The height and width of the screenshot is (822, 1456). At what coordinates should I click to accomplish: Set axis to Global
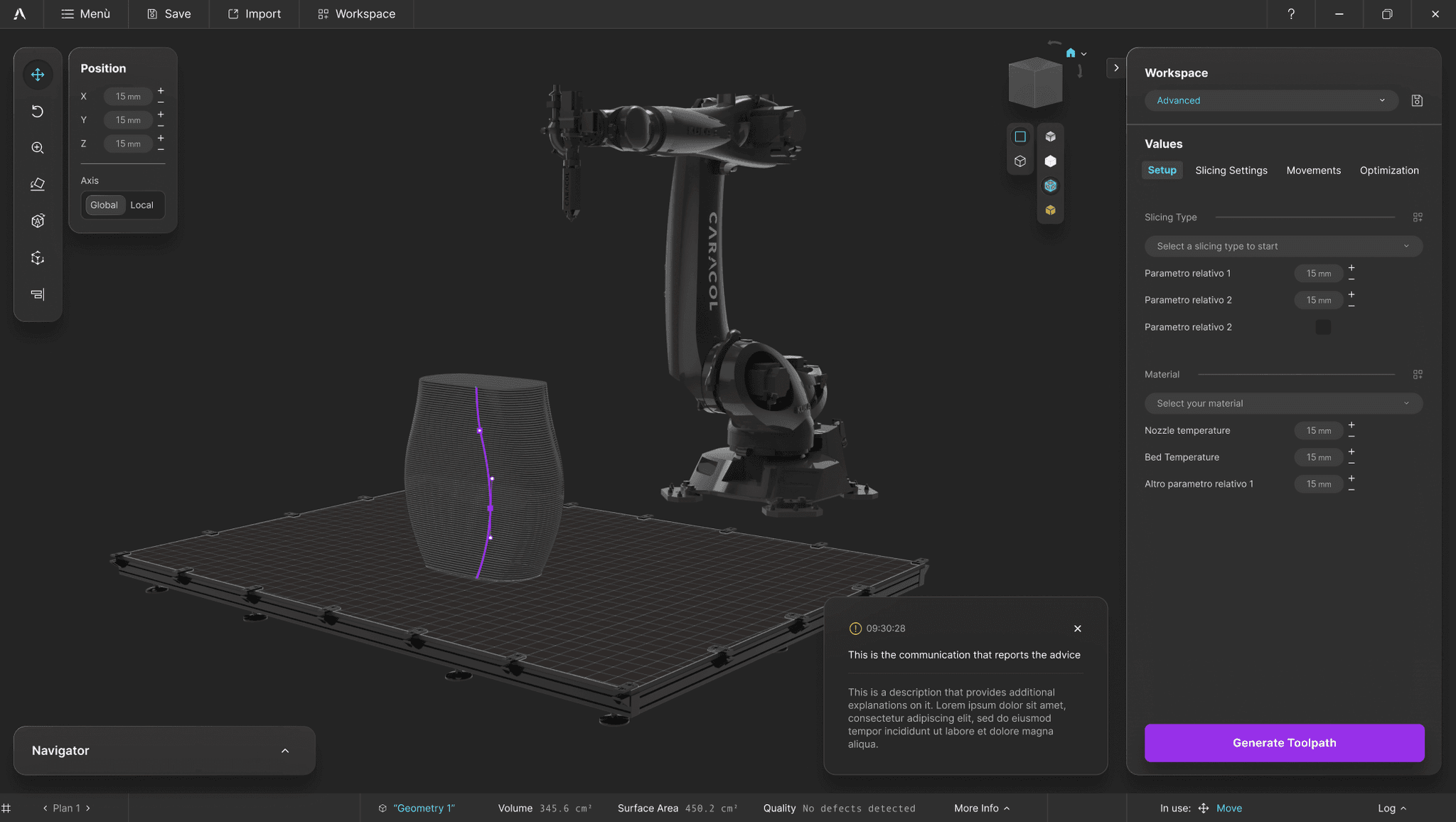104,205
